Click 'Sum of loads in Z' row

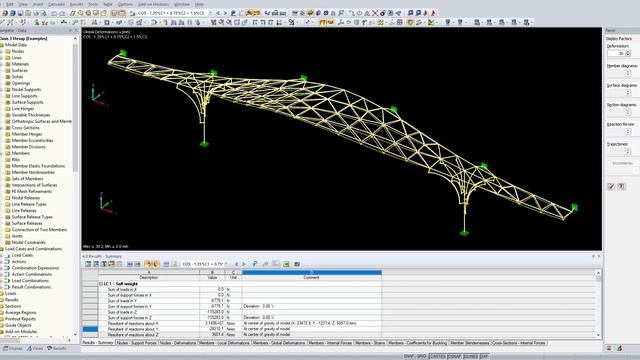pyautogui.click(x=240, y=312)
